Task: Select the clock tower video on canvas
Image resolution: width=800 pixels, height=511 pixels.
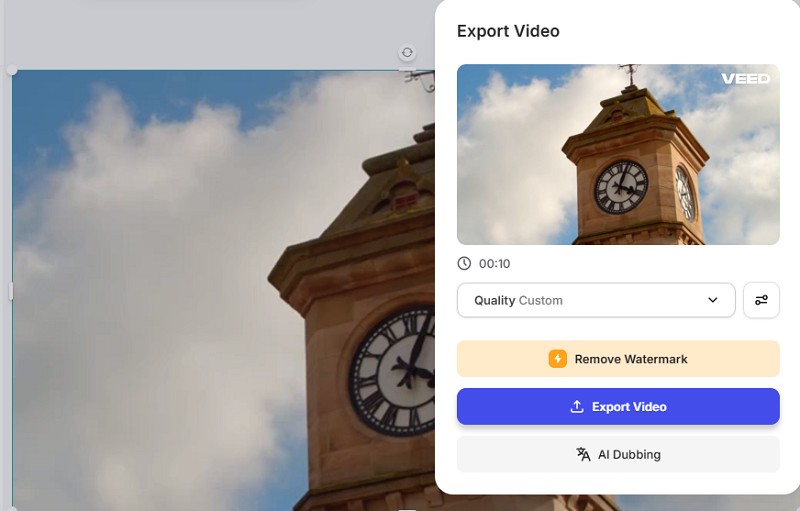Action: (x=223, y=291)
